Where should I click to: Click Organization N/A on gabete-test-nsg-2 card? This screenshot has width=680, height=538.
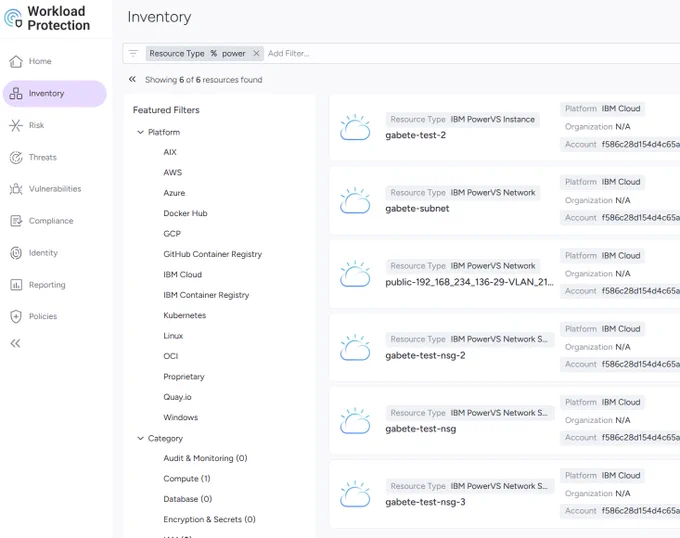click(597, 347)
